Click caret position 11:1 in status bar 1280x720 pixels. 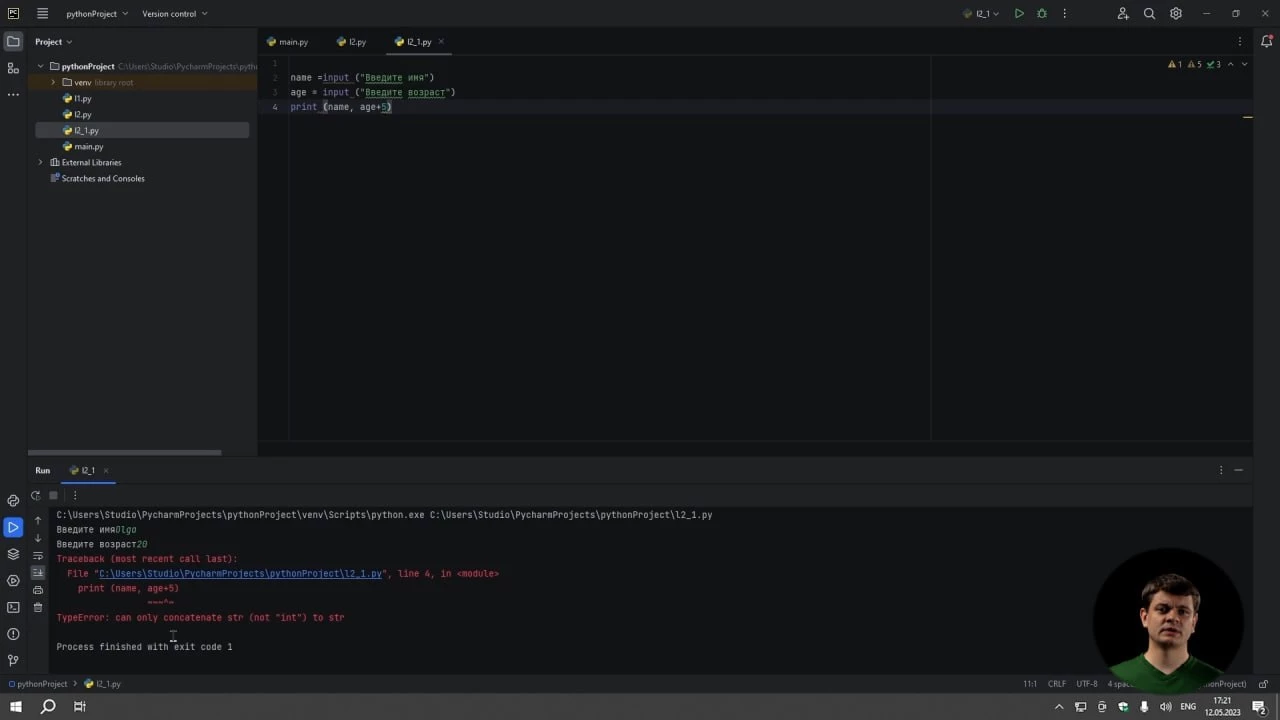click(1030, 684)
